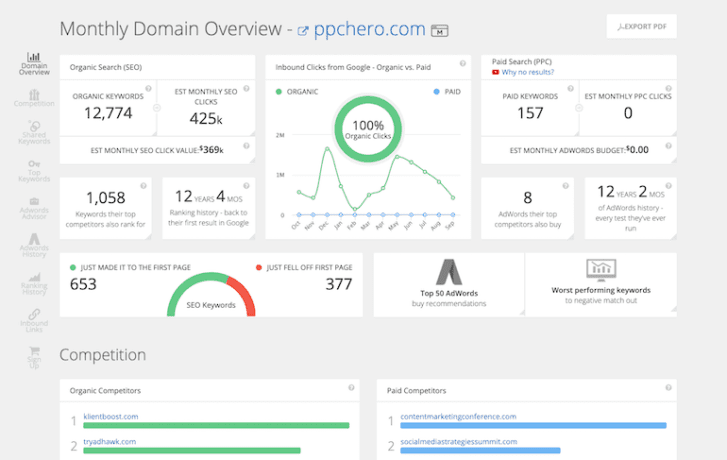Open Domain Overview in the sidebar
This screenshot has height=460, width=727.
tap(34, 64)
